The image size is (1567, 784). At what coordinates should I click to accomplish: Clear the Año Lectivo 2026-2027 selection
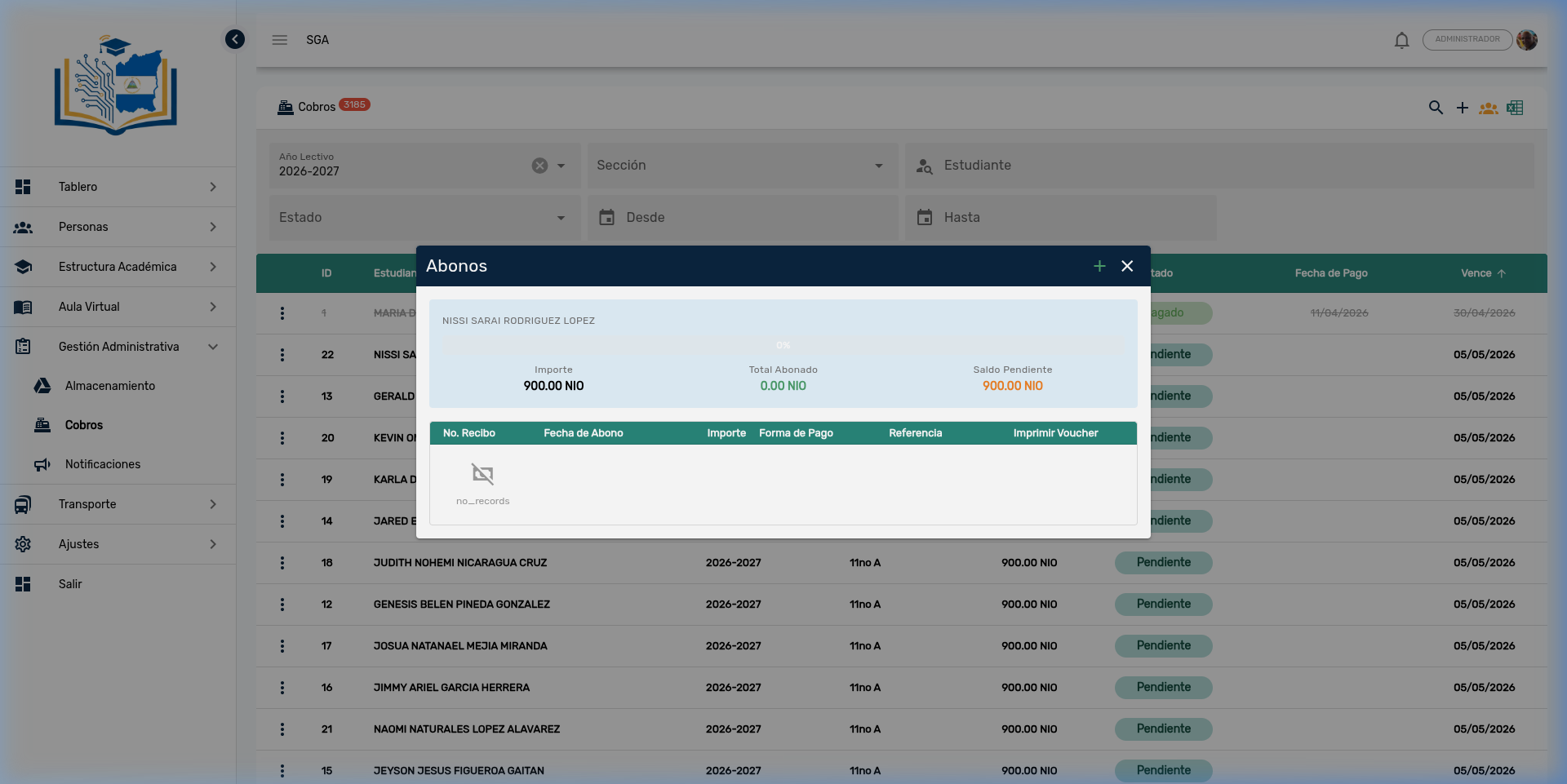[x=539, y=166]
